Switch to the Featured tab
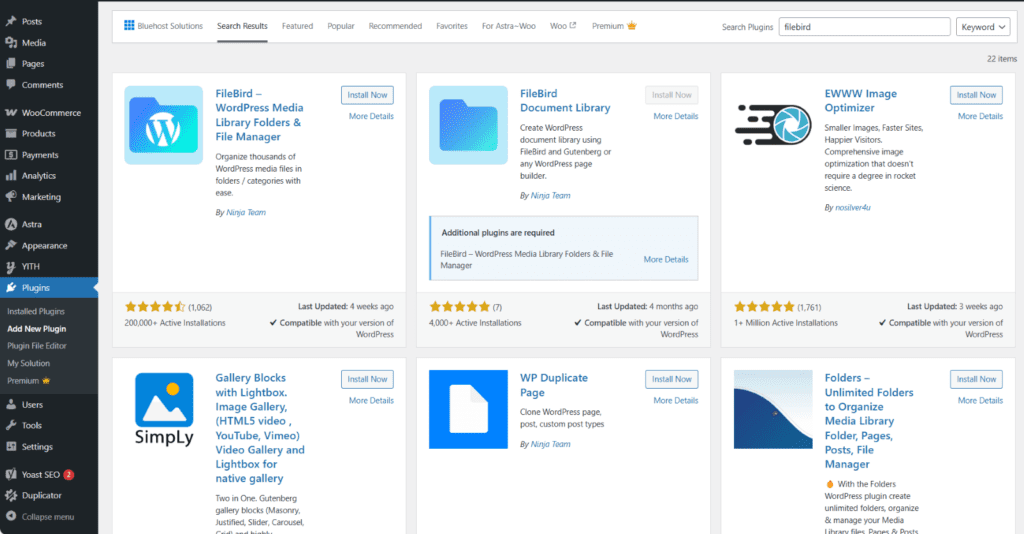 (298, 26)
